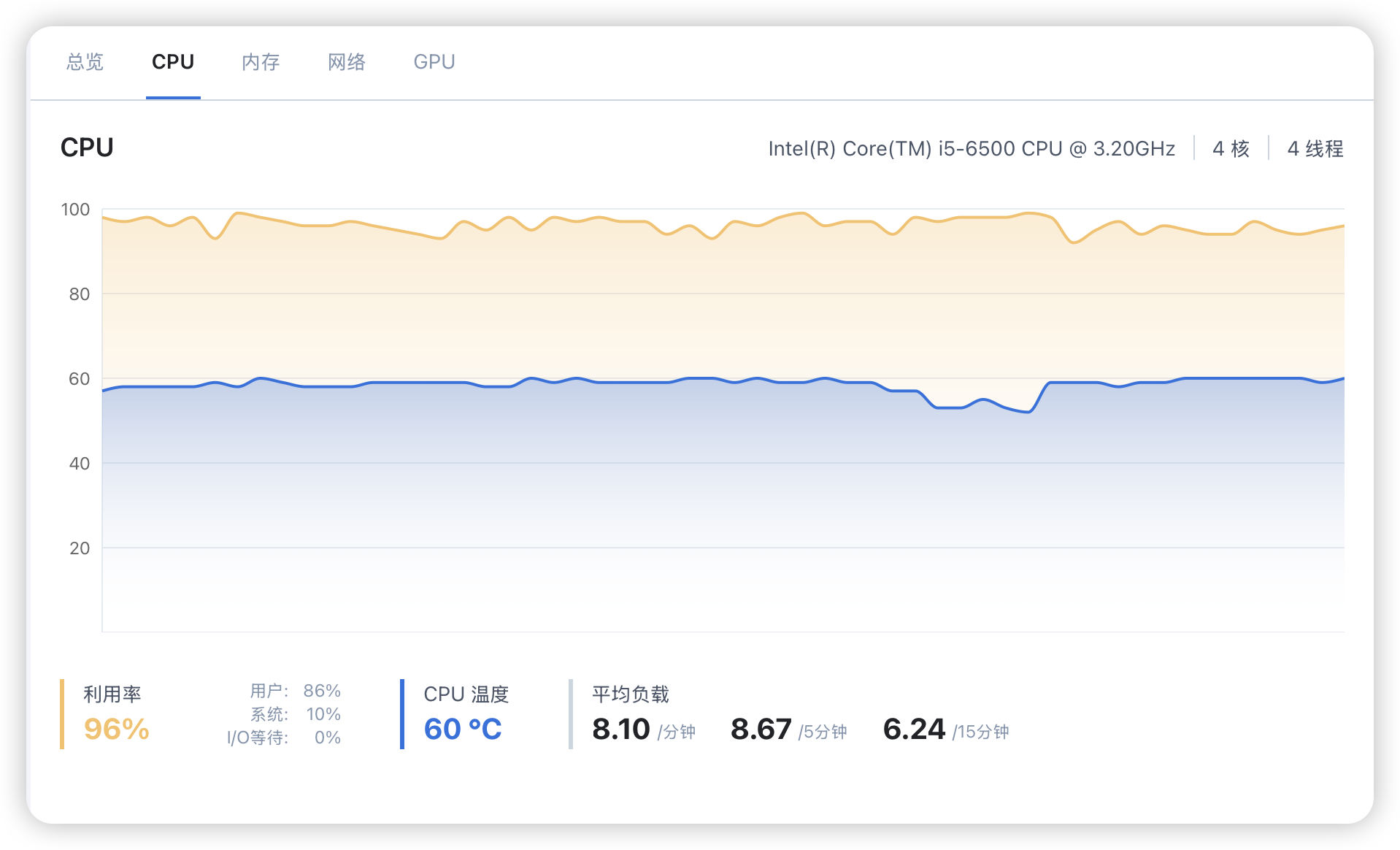Click the 4 线程 thread count label
1400x850 pixels.
[1315, 149]
